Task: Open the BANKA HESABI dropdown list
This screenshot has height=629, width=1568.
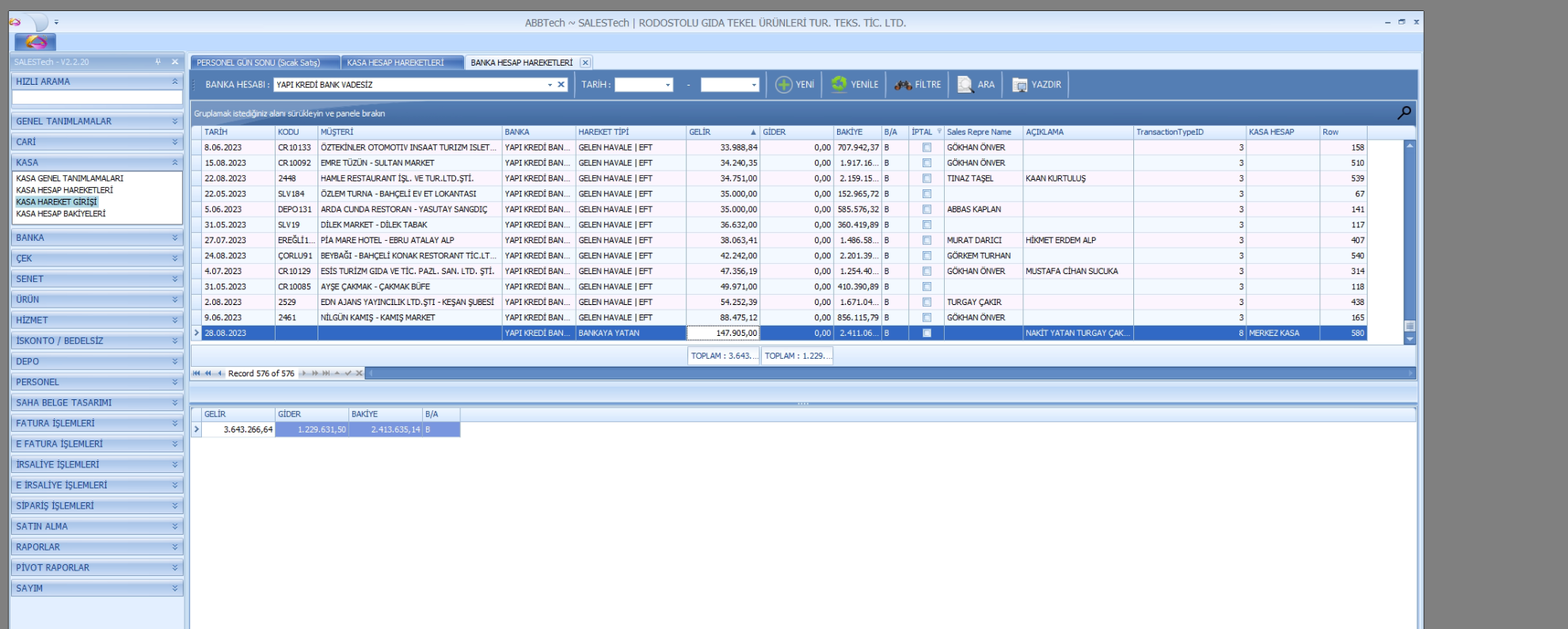Action: [x=550, y=85]
